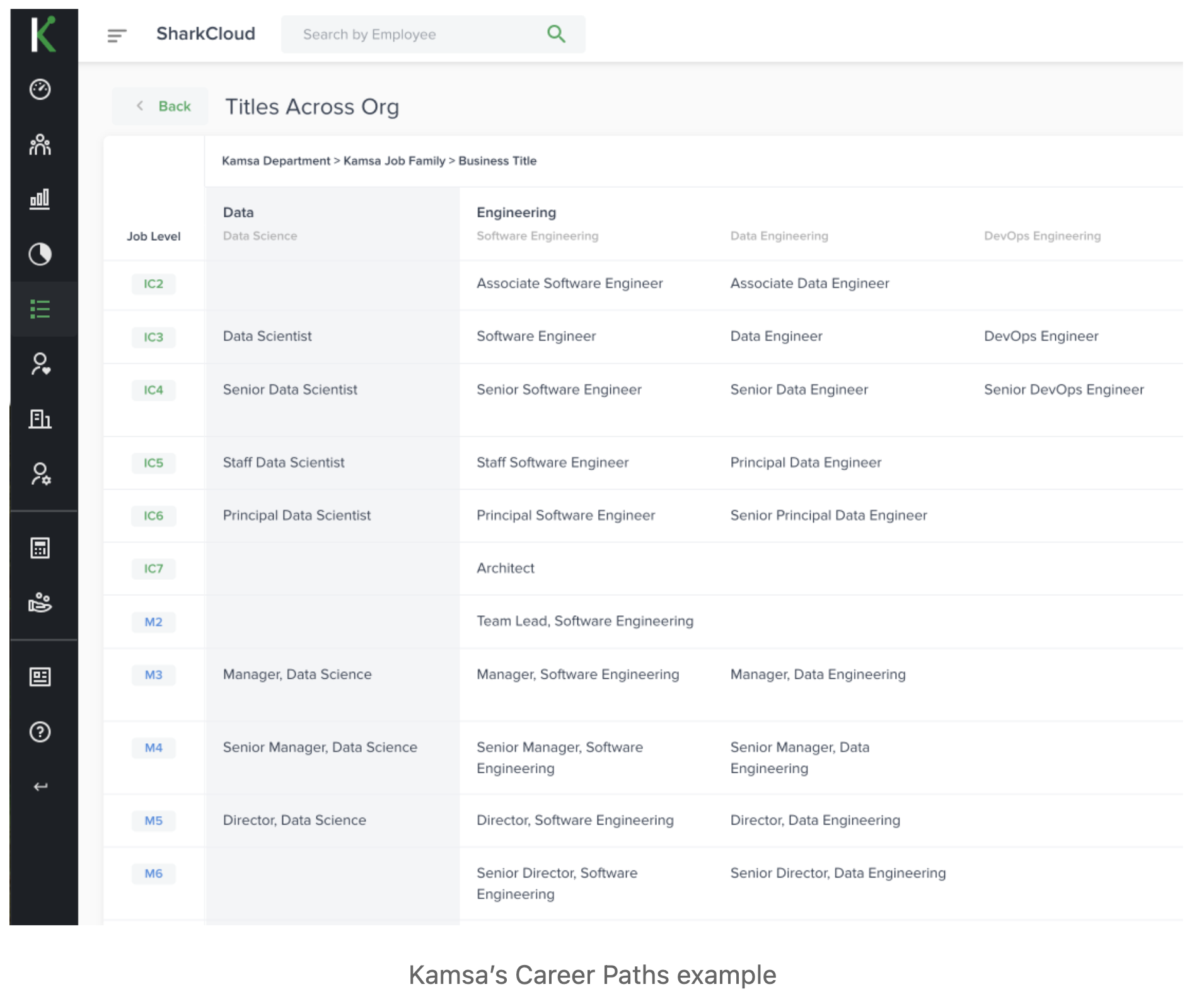Toggle the hamburger menu beside SharkCloud
1204x1006 pixels.
[x=117, y=35]
